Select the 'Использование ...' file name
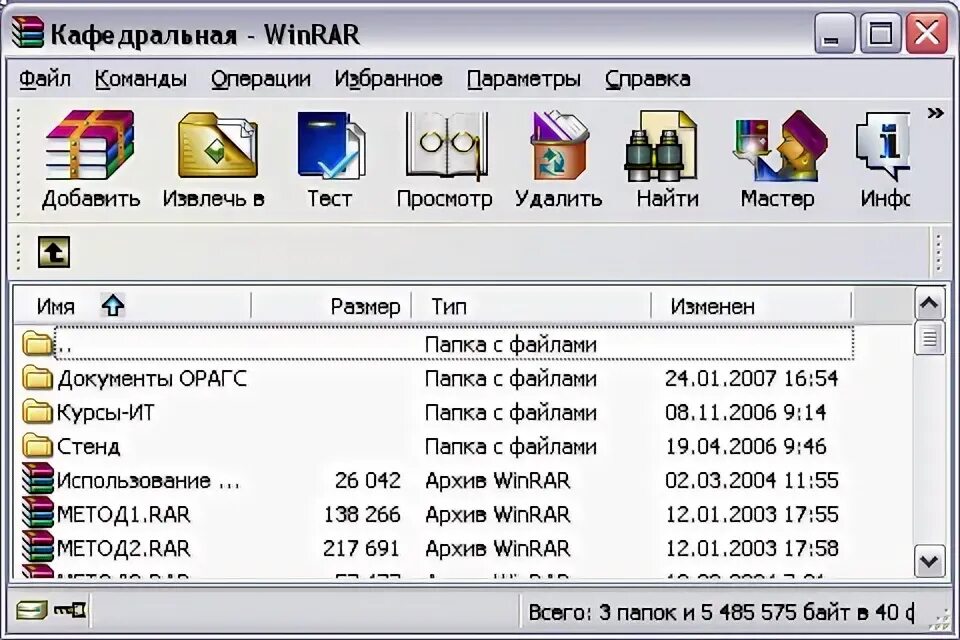Image resolution: width=960 pixels, height=640 pixels. [x=148, y=481]
